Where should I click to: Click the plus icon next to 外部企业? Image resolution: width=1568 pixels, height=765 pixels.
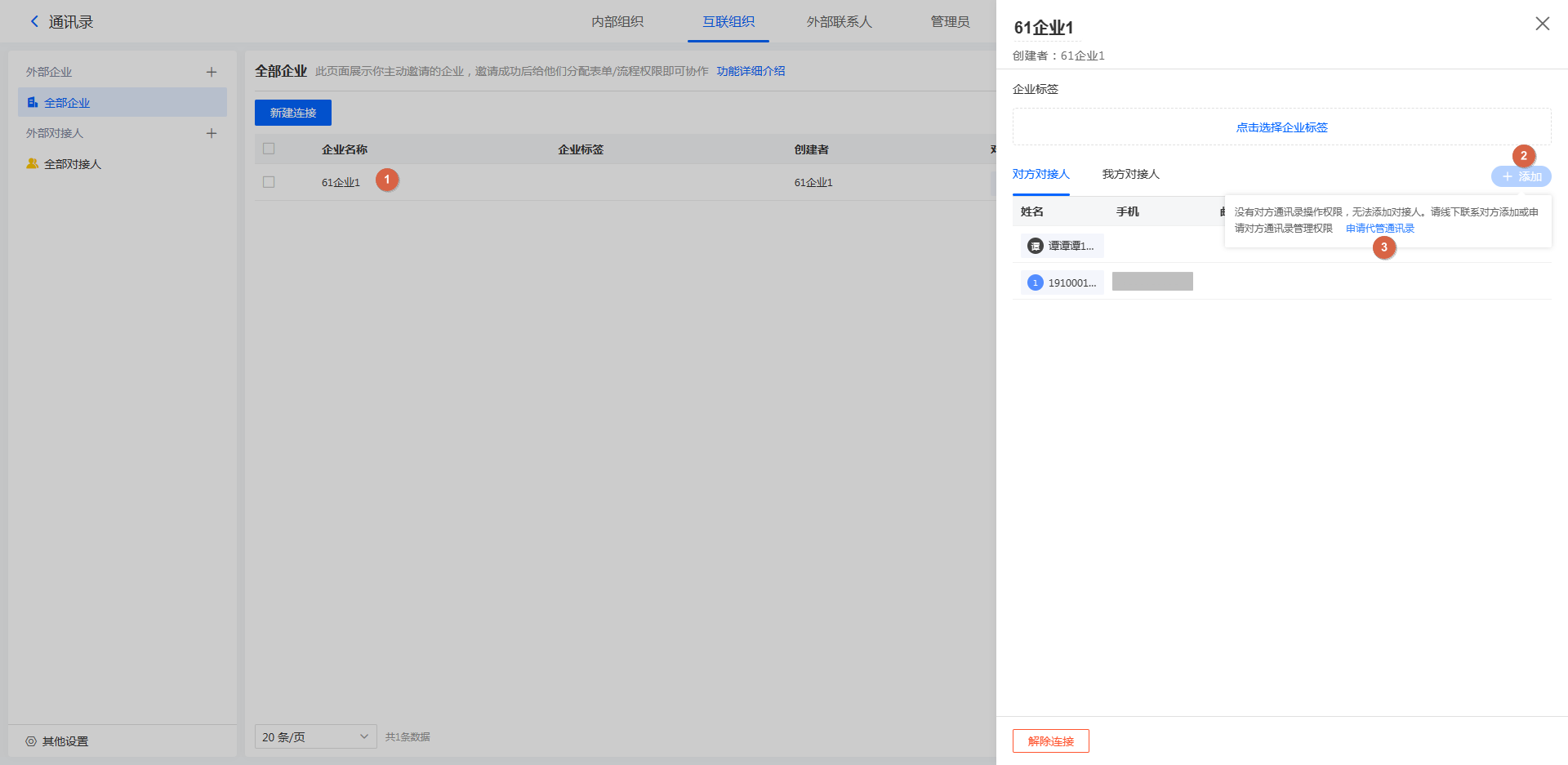click(x=212, y=72)
